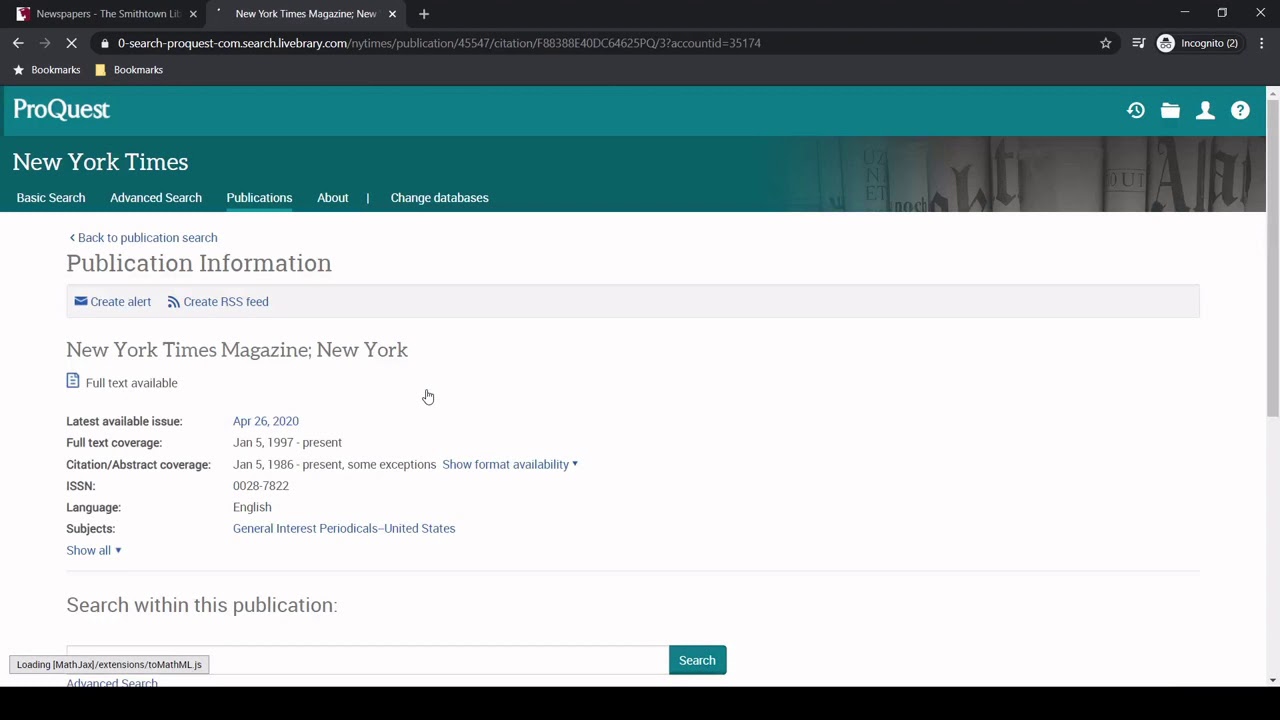The image size is (1280, 720).
Task: Go to Advanced Search in the top menu
Action: click(x=156, y=198)
